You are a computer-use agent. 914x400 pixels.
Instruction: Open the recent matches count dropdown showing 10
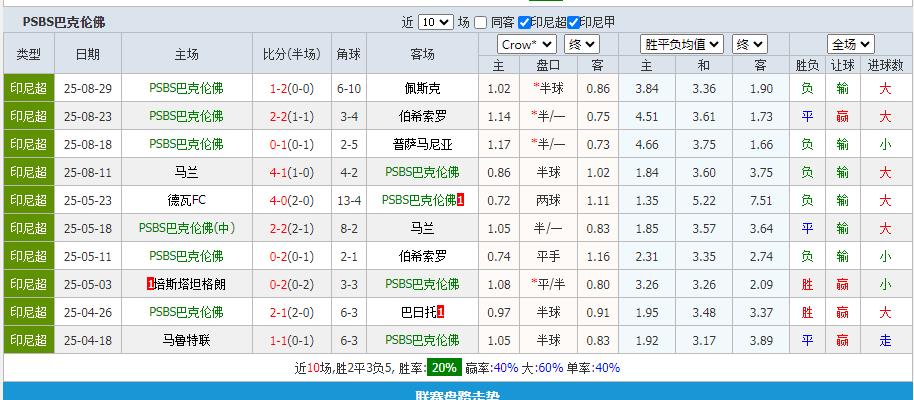click(435, 22)
